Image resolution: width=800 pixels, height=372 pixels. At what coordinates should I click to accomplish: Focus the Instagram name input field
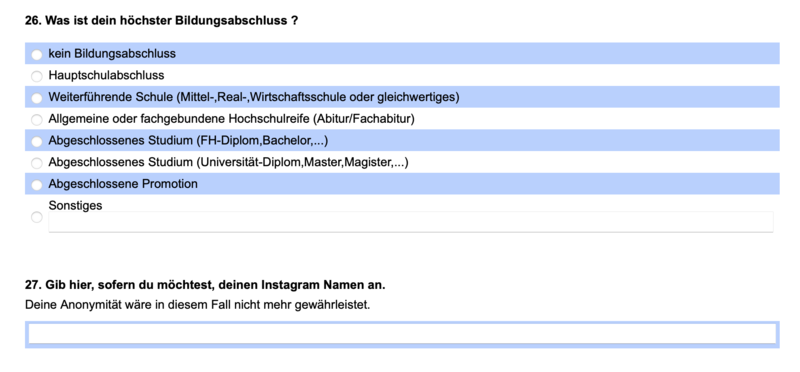pos(402,334)
